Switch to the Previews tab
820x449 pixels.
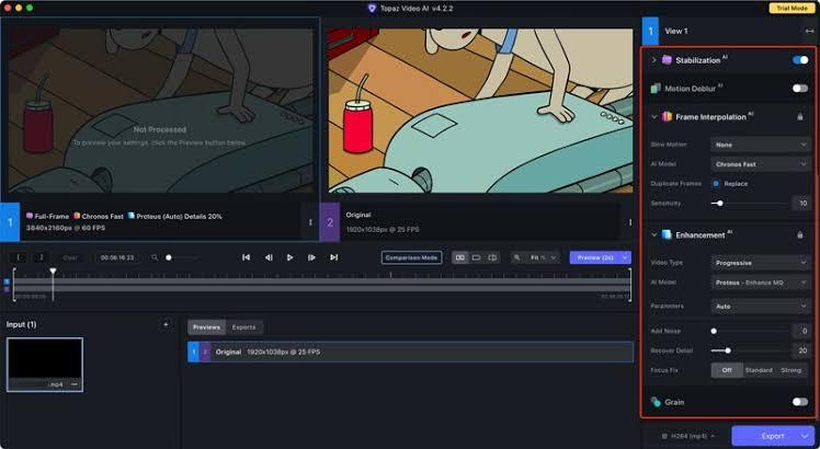[207, 327]
